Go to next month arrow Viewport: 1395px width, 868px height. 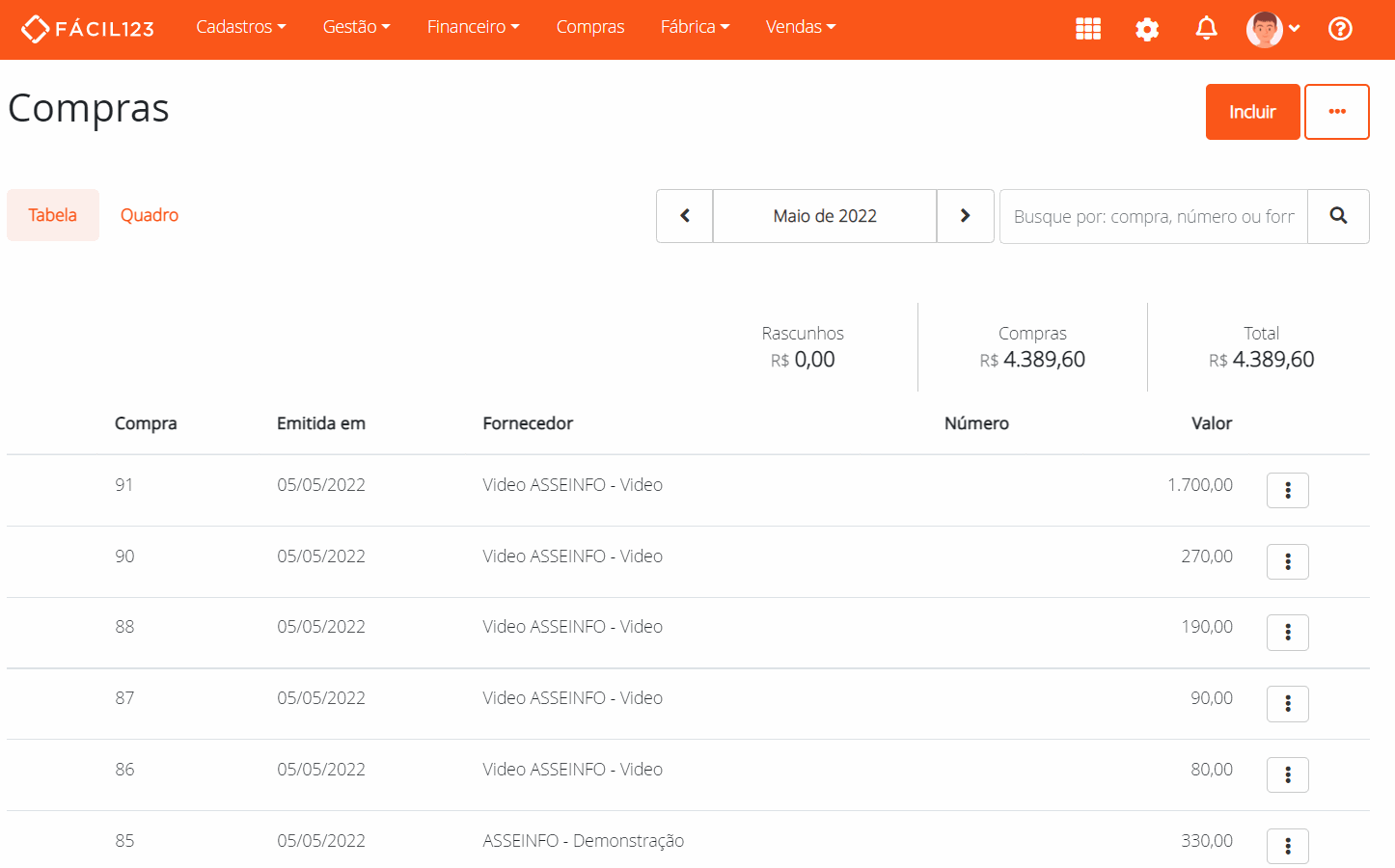965,216
